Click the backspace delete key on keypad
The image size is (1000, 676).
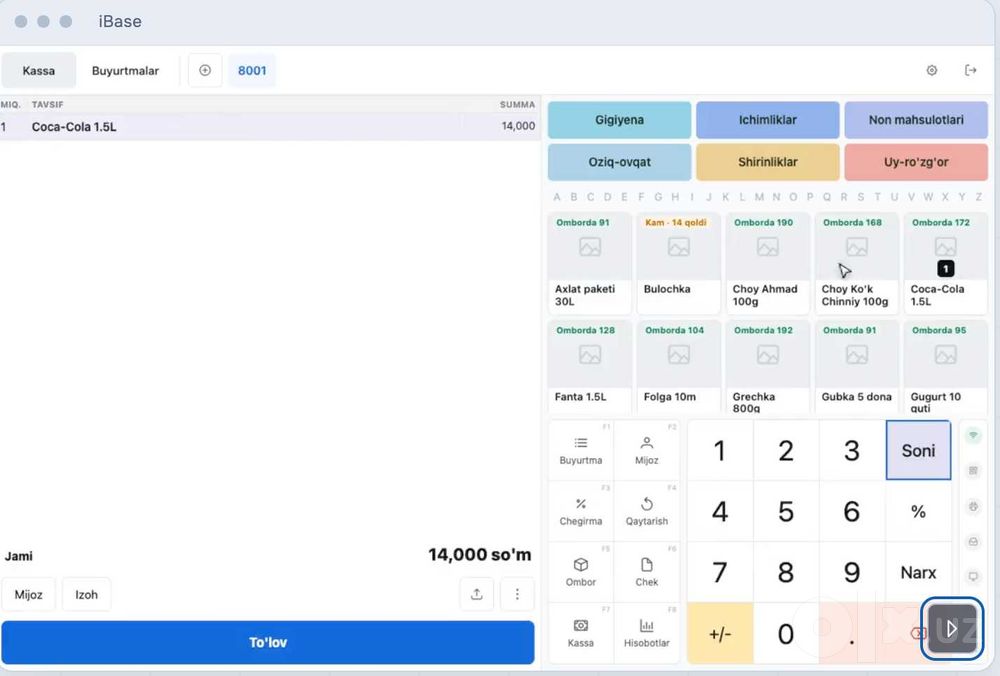coord(918,633)
